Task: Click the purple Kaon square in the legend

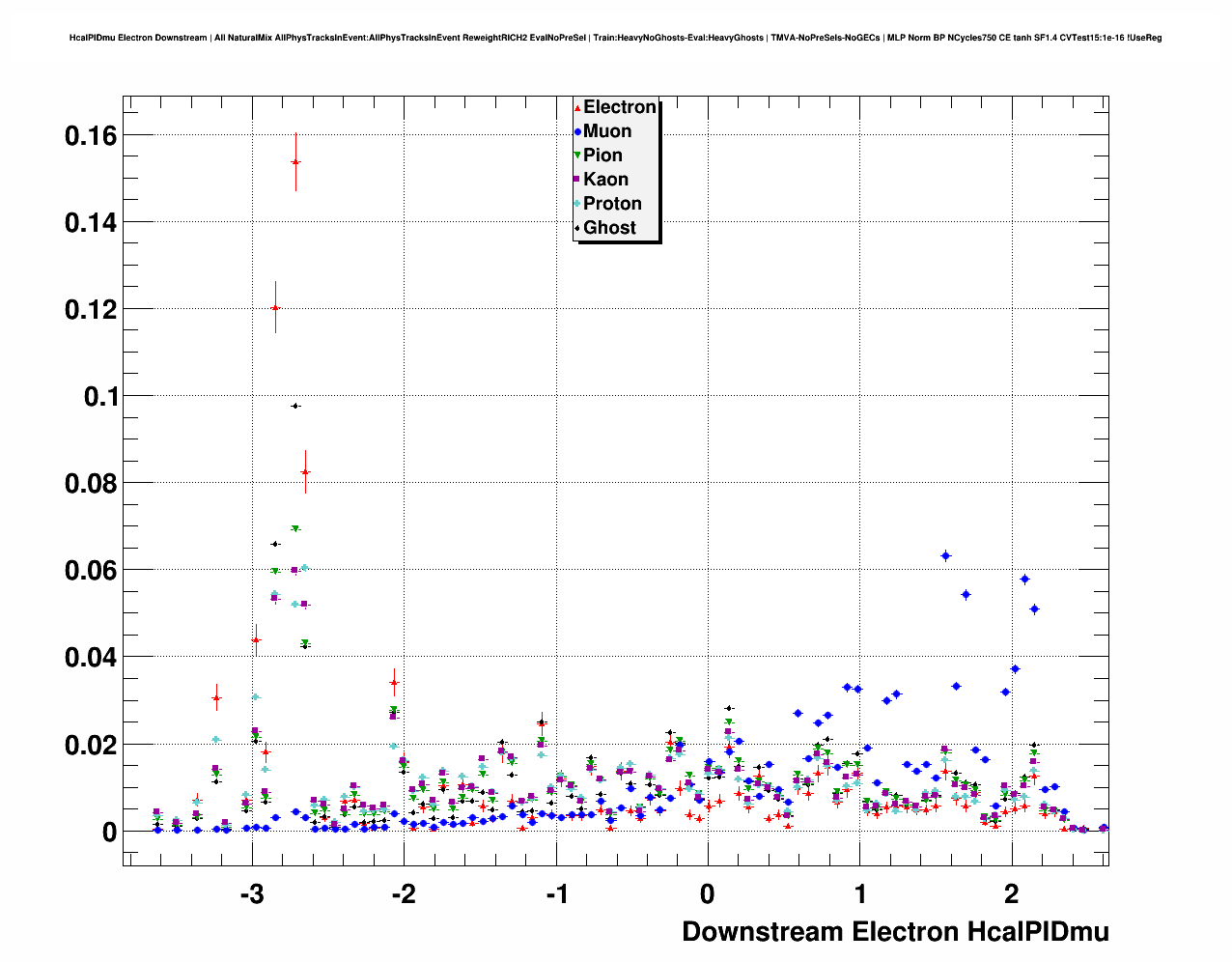Action: (x=577, y=180)
